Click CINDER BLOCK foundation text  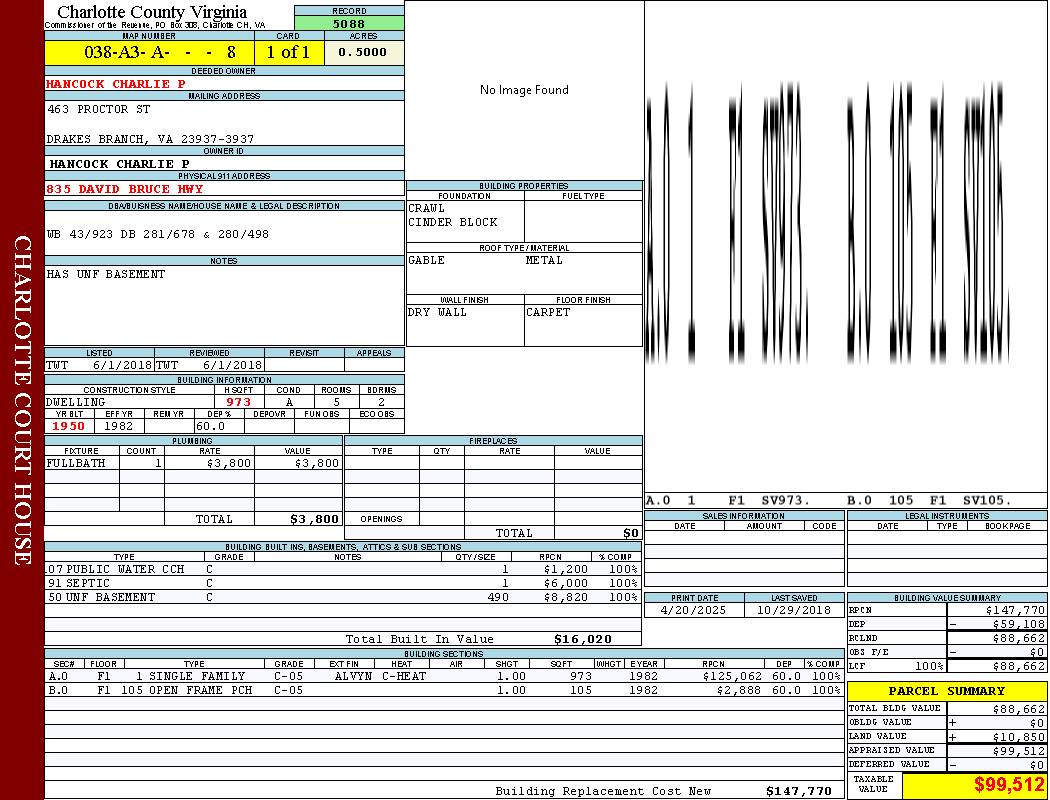tap(453, 222)
